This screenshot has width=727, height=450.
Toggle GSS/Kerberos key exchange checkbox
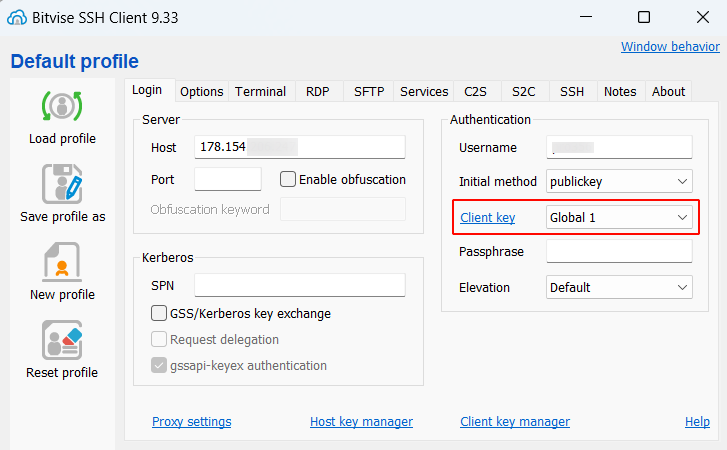click(x=159, y=314)
